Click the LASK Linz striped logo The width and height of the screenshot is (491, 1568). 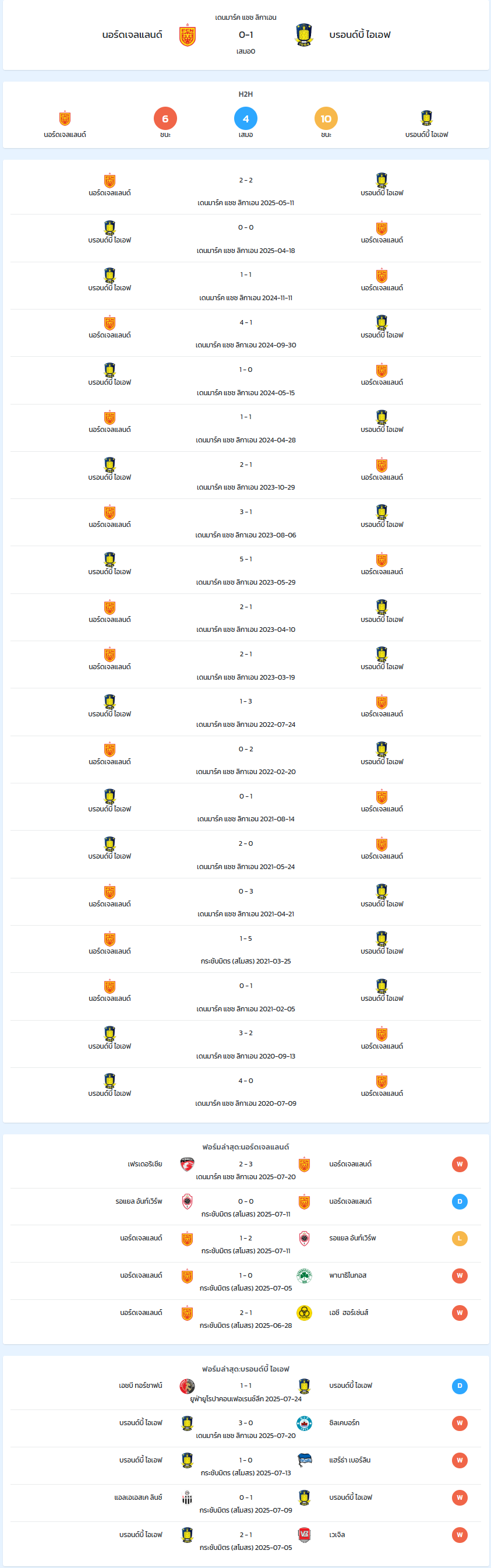pos(188,1498)
